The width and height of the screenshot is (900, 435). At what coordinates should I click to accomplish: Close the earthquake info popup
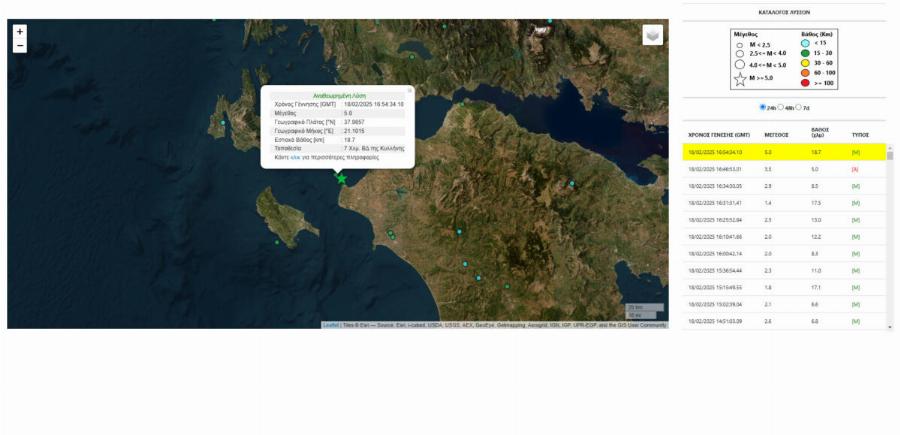click(x=410, y=90)
